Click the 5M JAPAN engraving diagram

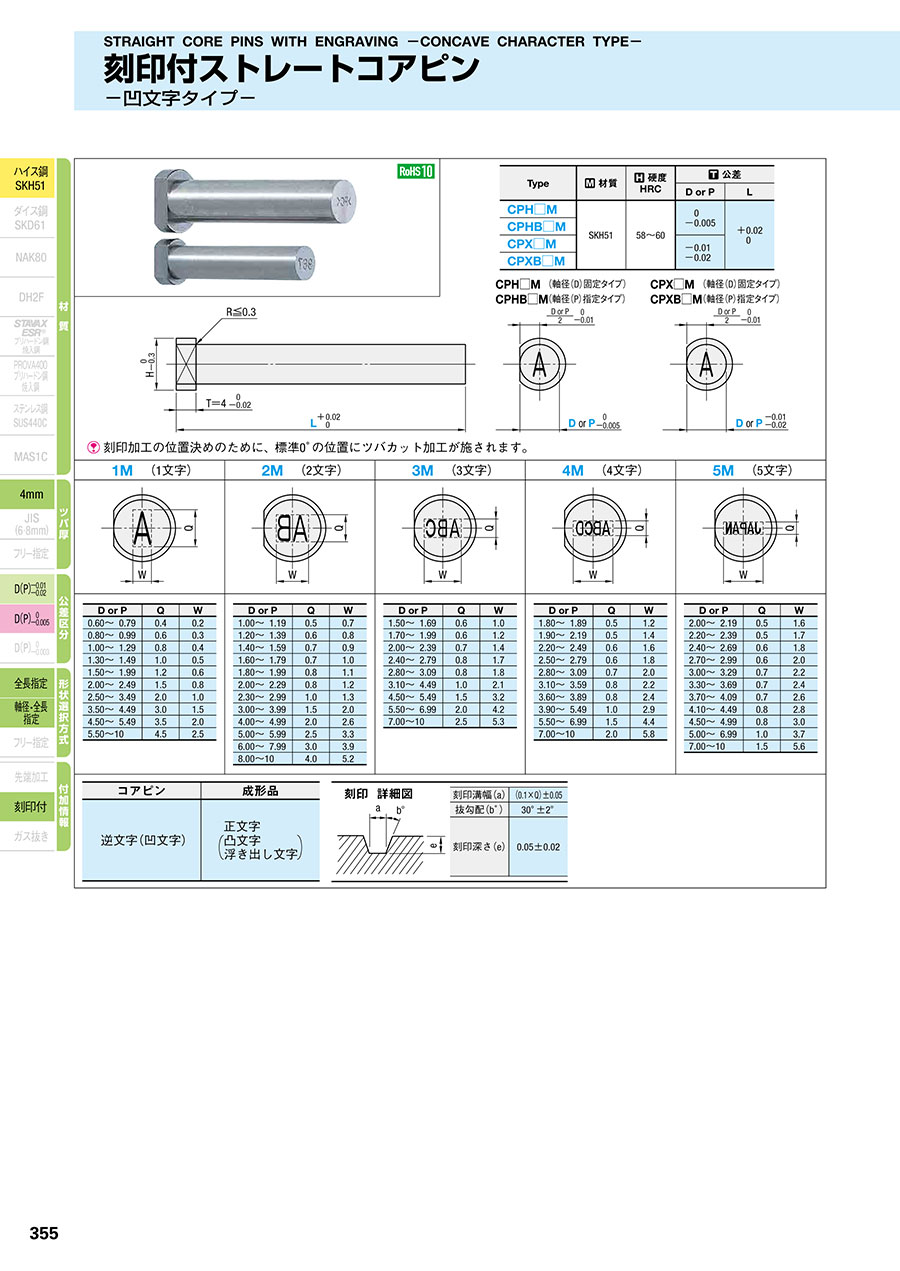tap(745, 528)
